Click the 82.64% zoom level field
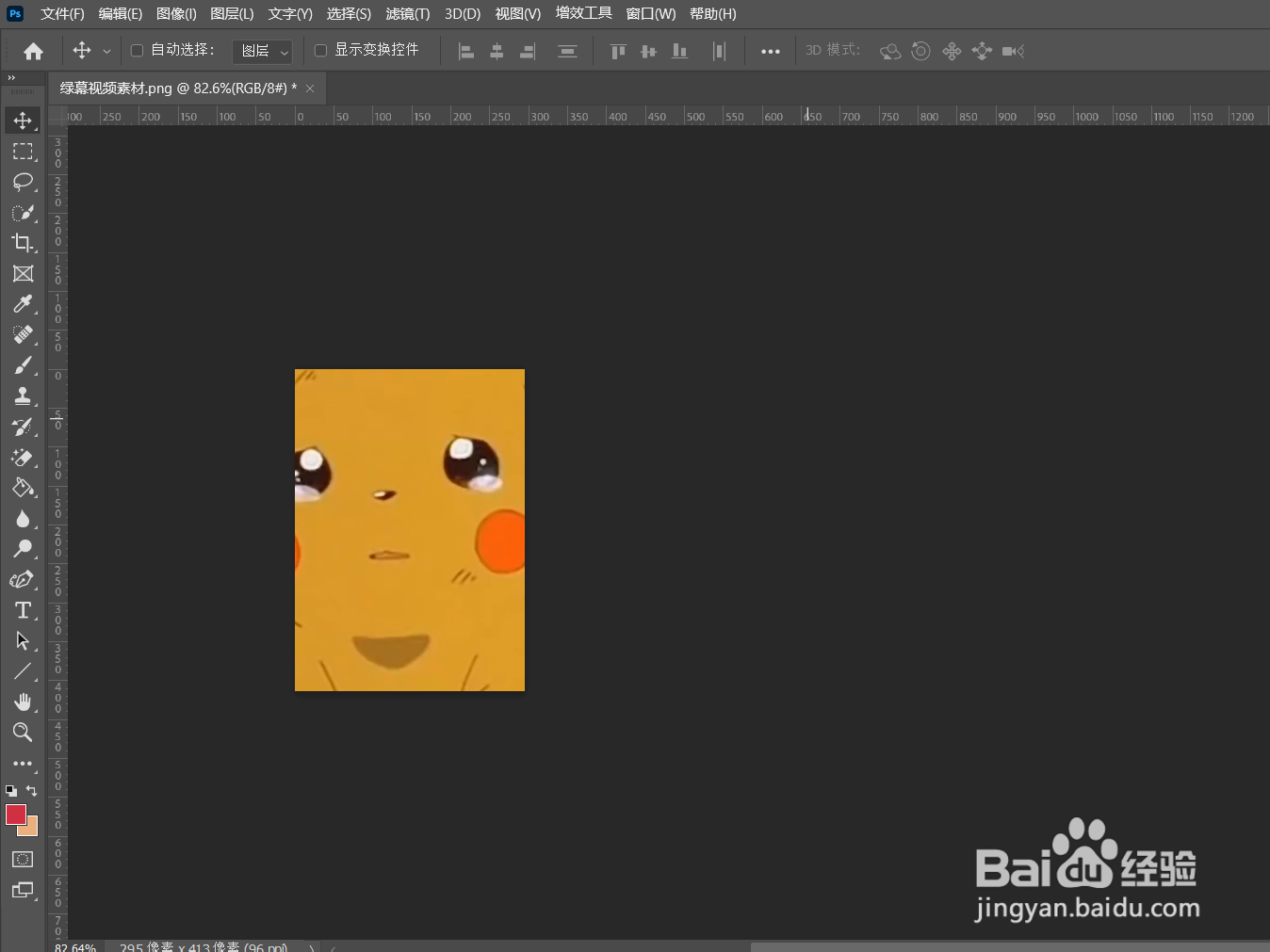The image size is (1270, 952). [x=75, y=946]
